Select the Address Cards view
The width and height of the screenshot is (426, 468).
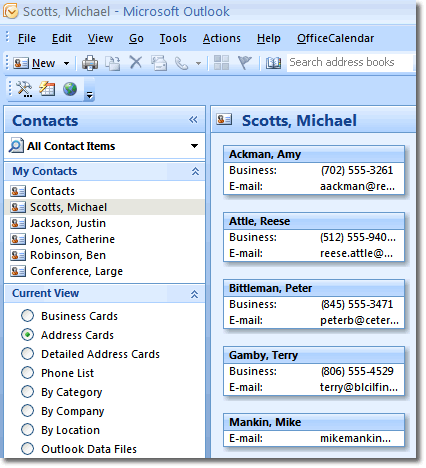point(27,334)
